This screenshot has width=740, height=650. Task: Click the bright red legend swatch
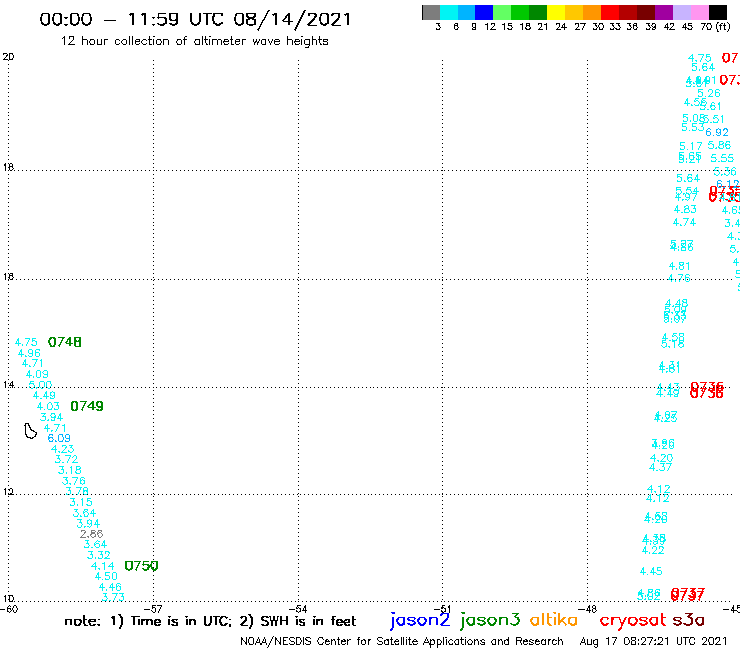[x=610, y=12]
